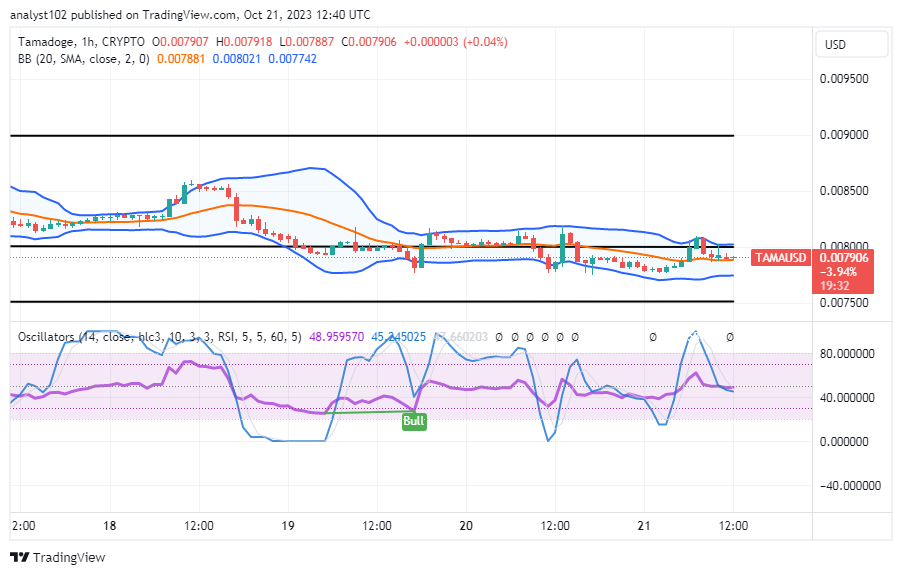Click the 80.000000 oscillator axis label
This screenshot has width=902, height=575.
click(847, 354)
